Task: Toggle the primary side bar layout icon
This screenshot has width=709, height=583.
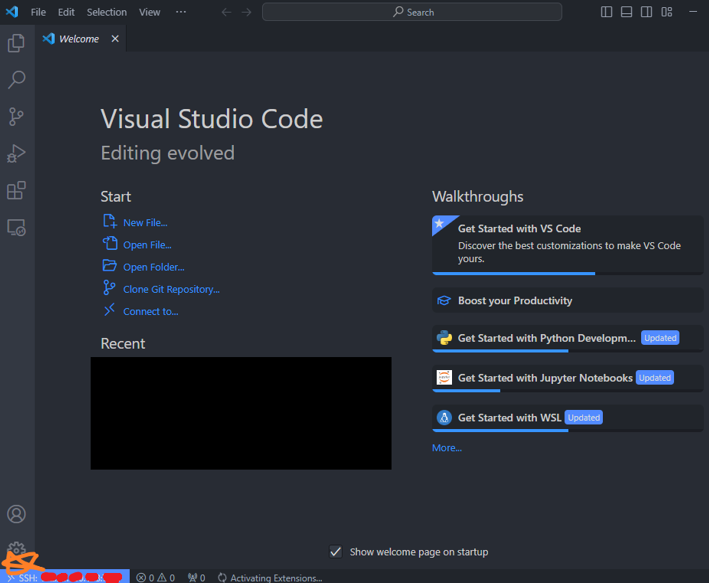Action: (x=606, y=12)
